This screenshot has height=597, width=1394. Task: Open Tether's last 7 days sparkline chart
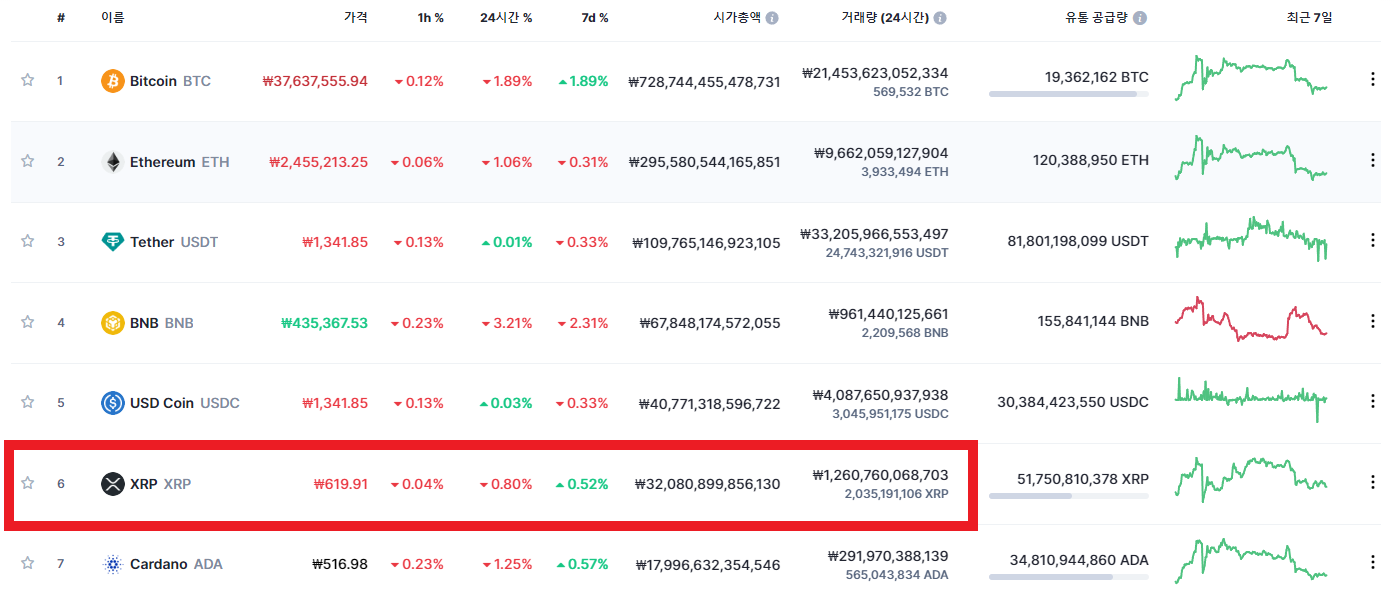tap(1251, 240)
